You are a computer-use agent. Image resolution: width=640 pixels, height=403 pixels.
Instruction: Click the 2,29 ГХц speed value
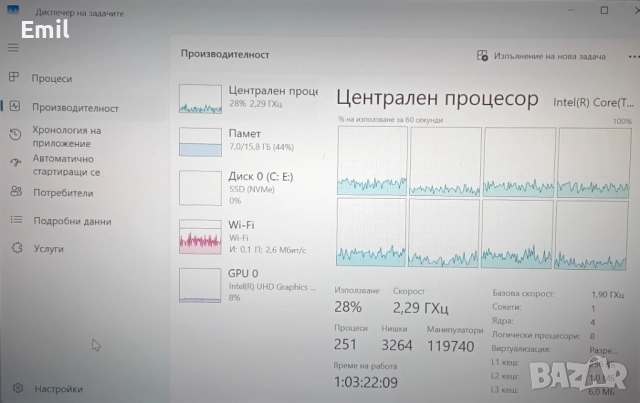420,307
